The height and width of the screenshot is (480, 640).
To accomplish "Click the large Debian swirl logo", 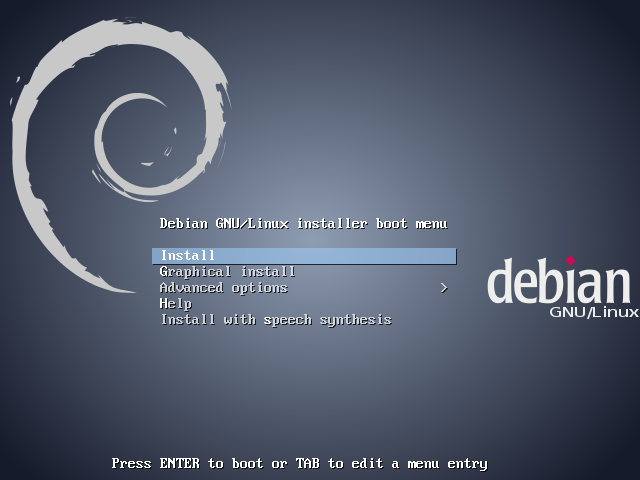I will [x=60, y=150].
